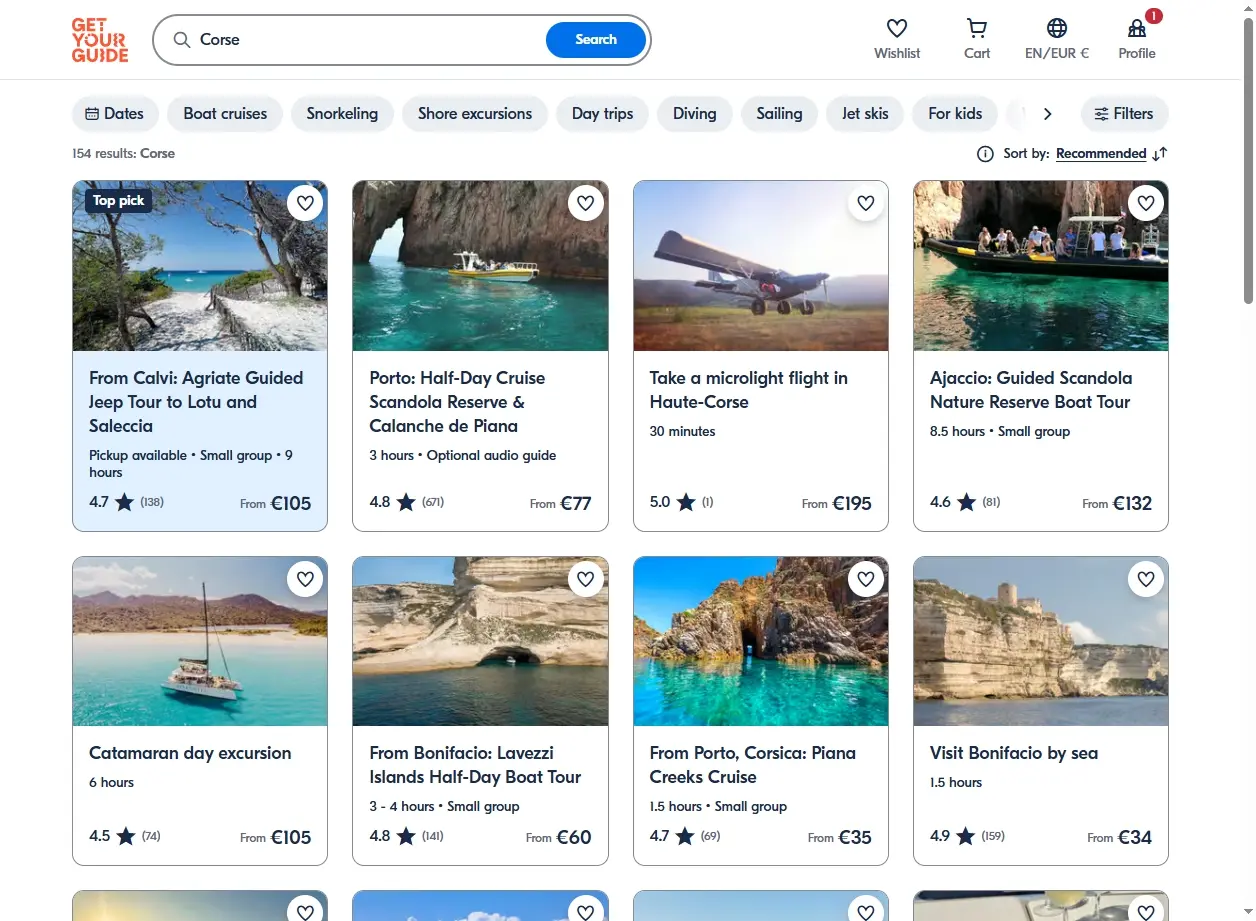1256x921 pixels.
Task: Open 'From Calvi: Agriate Guided Jeep Tour' title
Action: click(196, 402)
